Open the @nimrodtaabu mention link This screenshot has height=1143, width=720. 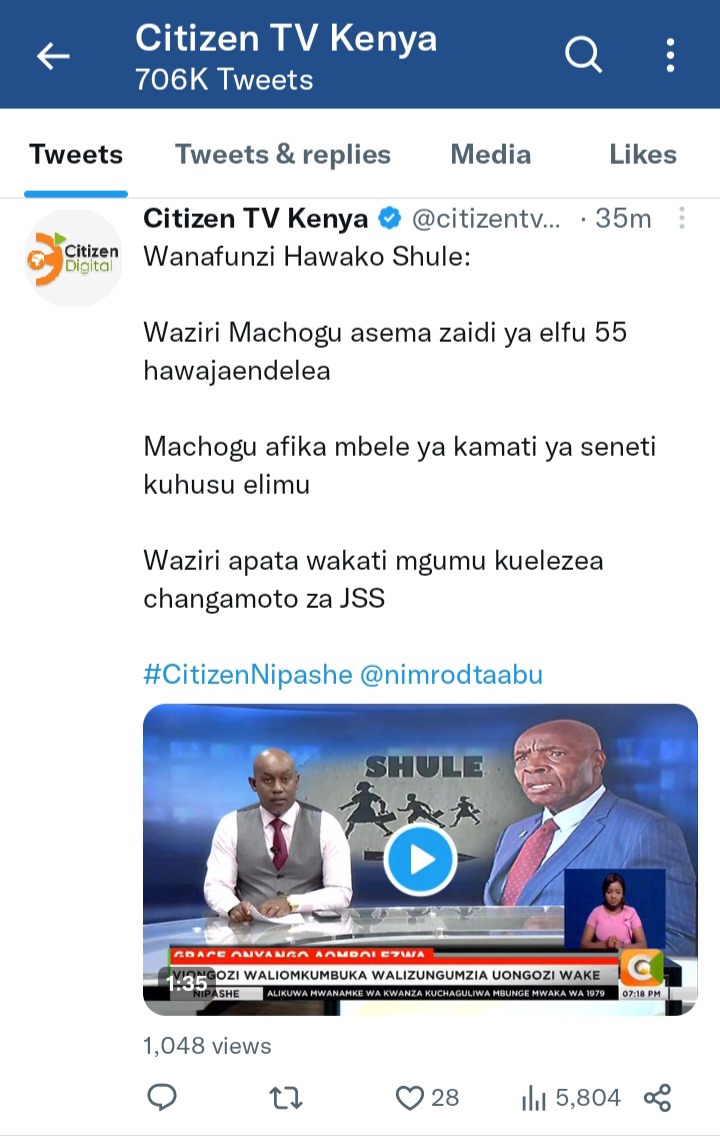tap(452, 674)
